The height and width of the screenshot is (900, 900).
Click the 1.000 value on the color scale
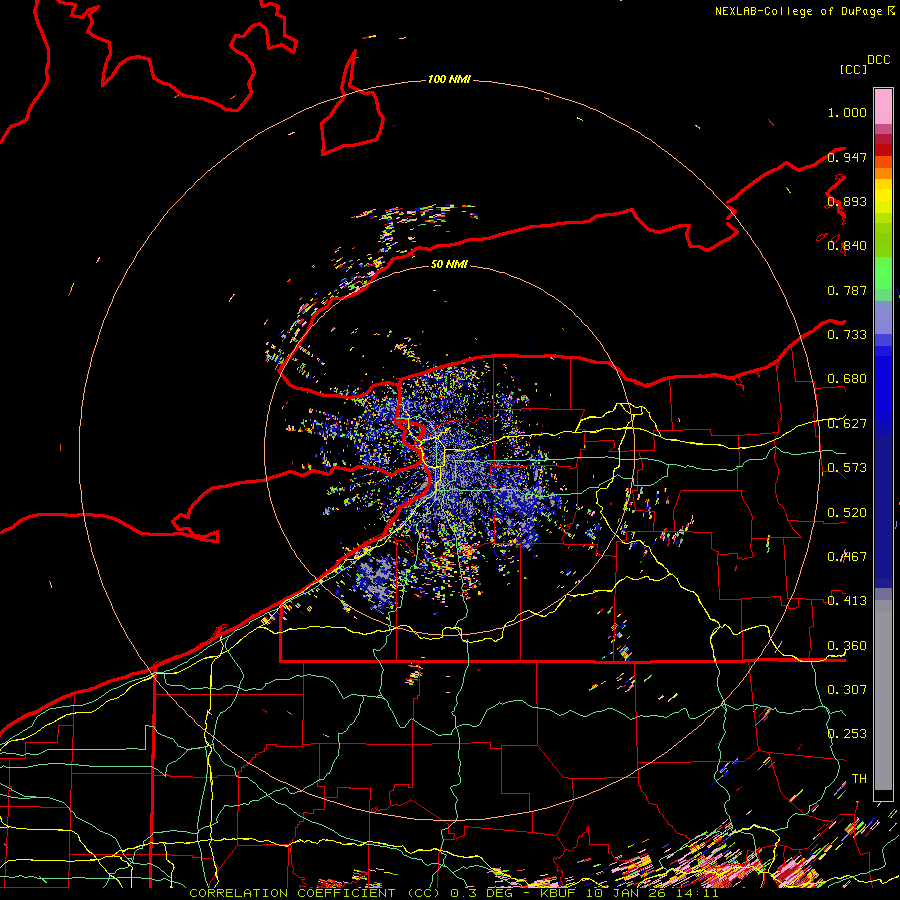click(847, 112)
